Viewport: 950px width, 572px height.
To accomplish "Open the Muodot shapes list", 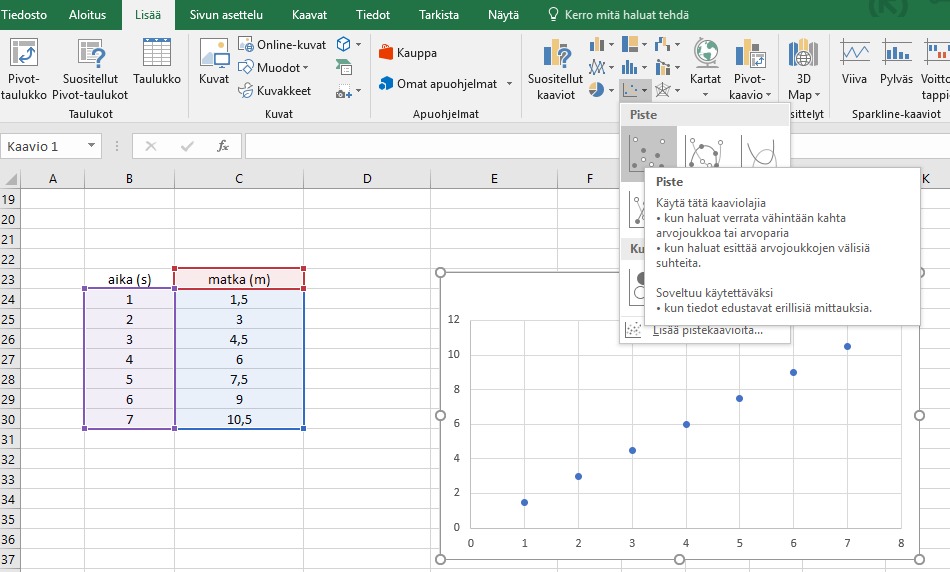I will (x=273, y=67).
